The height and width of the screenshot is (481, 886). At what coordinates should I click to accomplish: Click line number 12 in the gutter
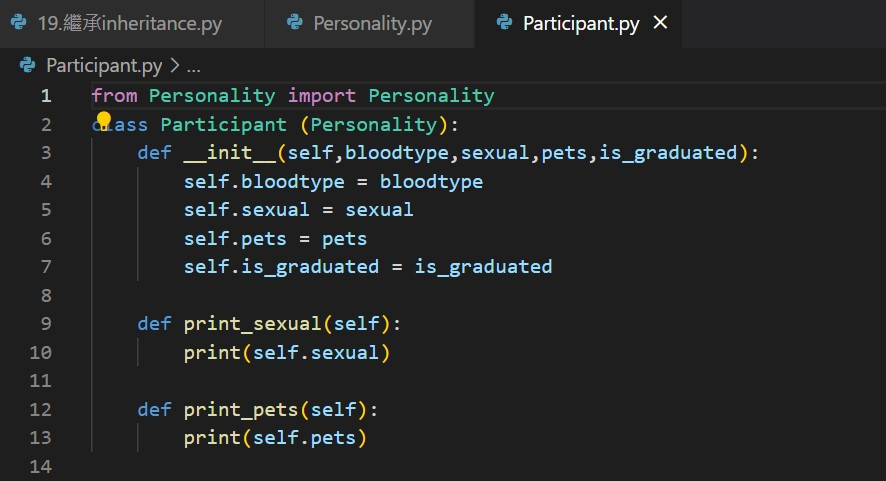[41, 410]
